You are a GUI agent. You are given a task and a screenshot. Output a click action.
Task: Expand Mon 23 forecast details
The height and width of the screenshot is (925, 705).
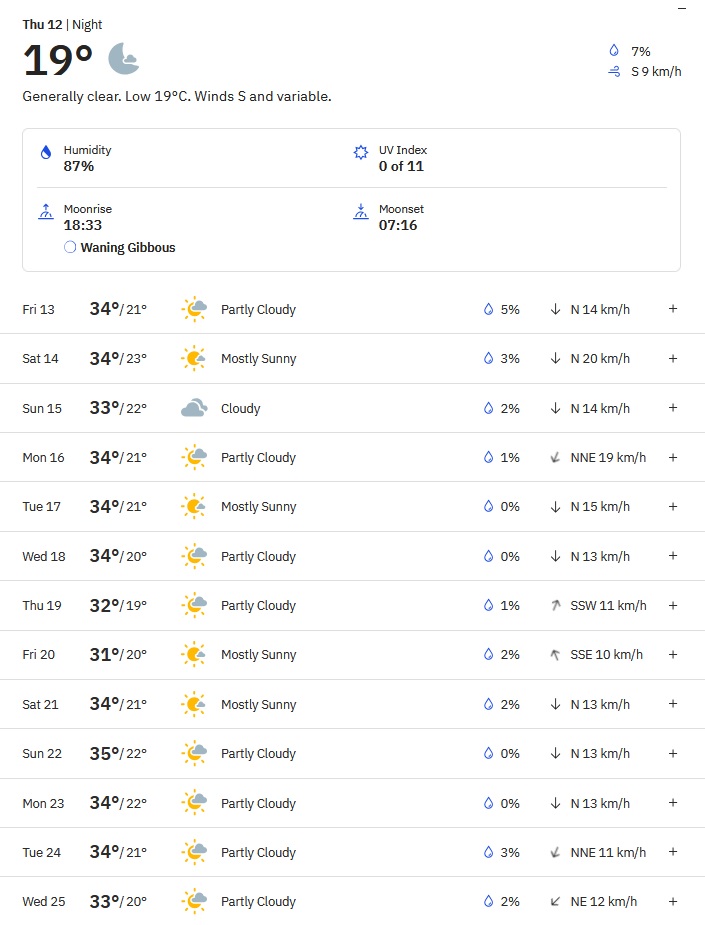[x=673, y=803]
